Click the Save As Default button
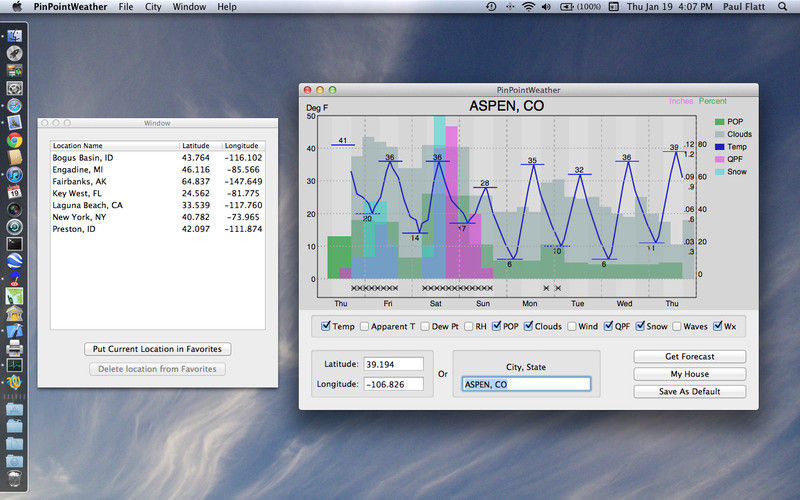This screenshot has width=800, height=500. [690, 391]
